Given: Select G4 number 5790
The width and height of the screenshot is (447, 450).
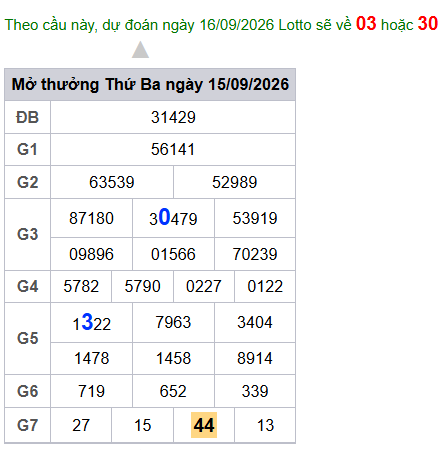Looking at the screenshot, I should pyautogui.click(x=143, y=286).
